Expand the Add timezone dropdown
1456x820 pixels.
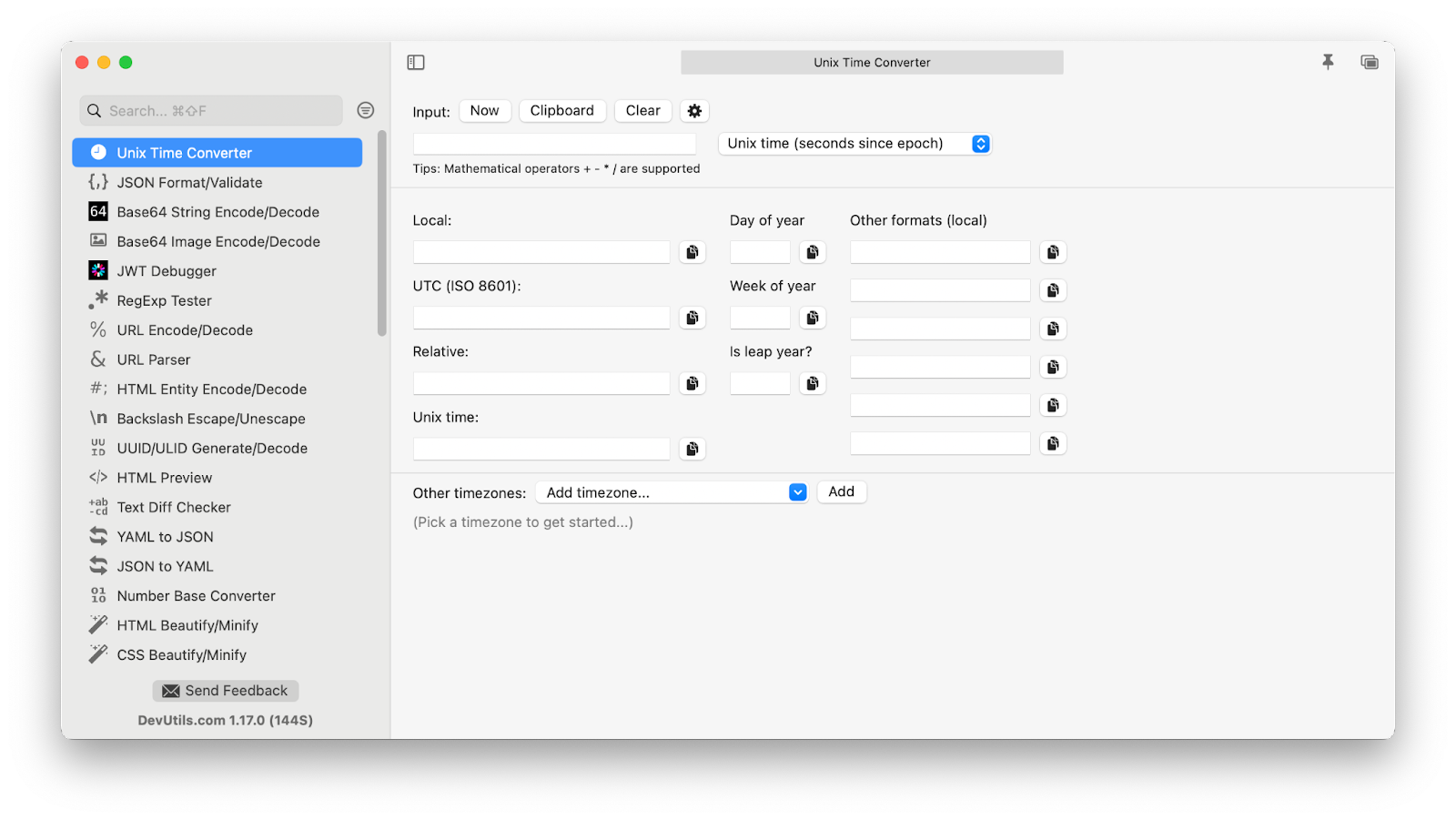797,492
